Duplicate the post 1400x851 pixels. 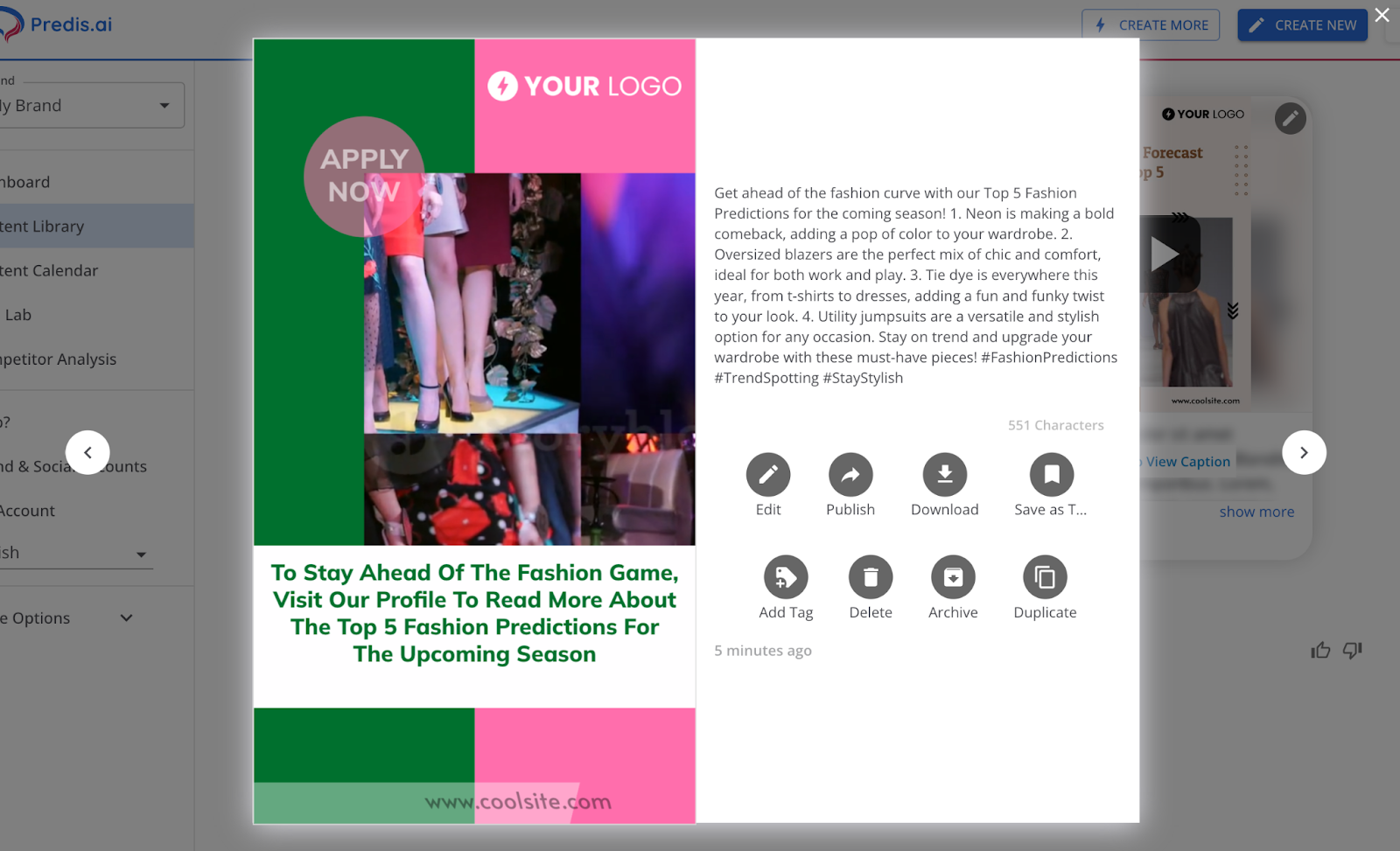click(x=1045, y=578)
